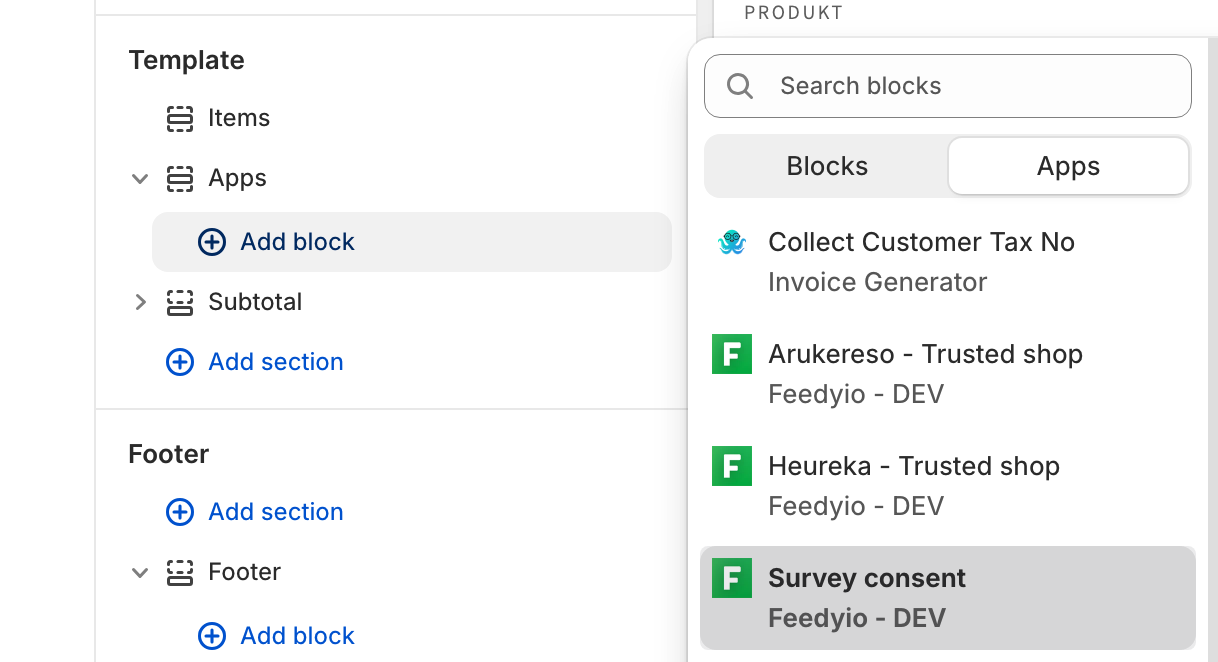The image size is (1218, 662).
Task: Add block under the Footer section
Action: tap(278, 636)
